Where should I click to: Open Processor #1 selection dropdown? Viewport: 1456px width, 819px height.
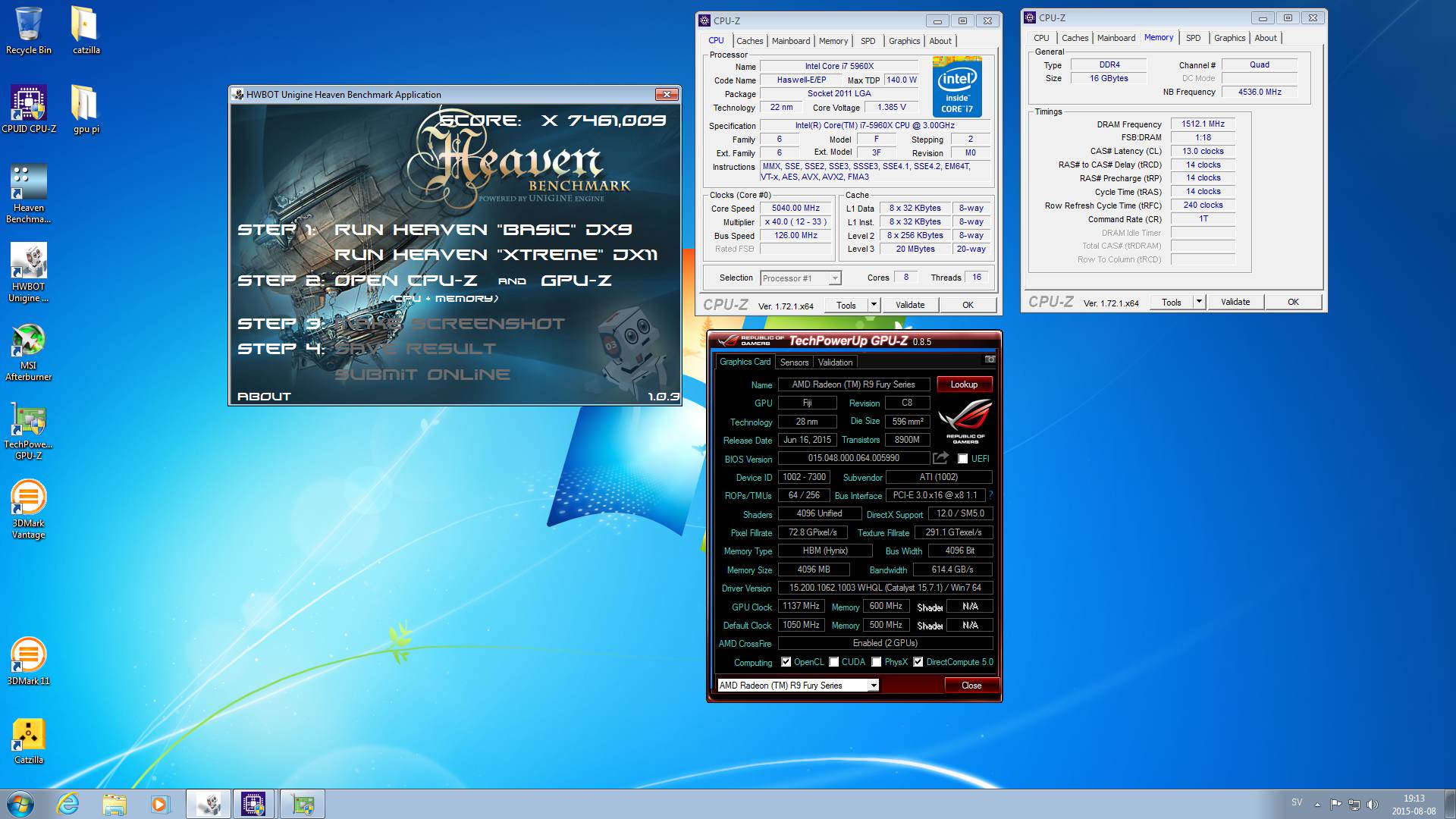[x=801, y=278]
